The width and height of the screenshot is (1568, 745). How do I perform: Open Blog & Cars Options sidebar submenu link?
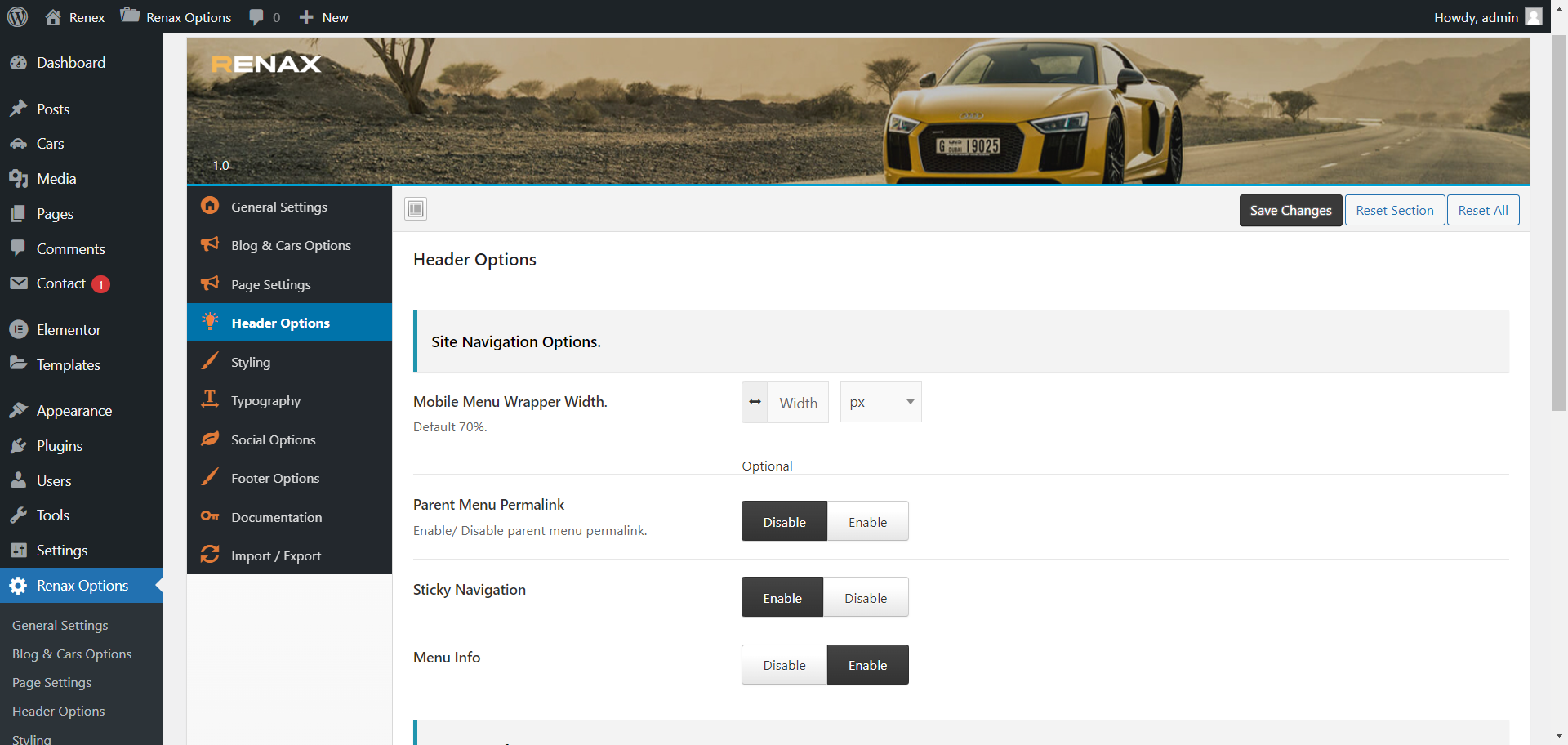point(72,654)
